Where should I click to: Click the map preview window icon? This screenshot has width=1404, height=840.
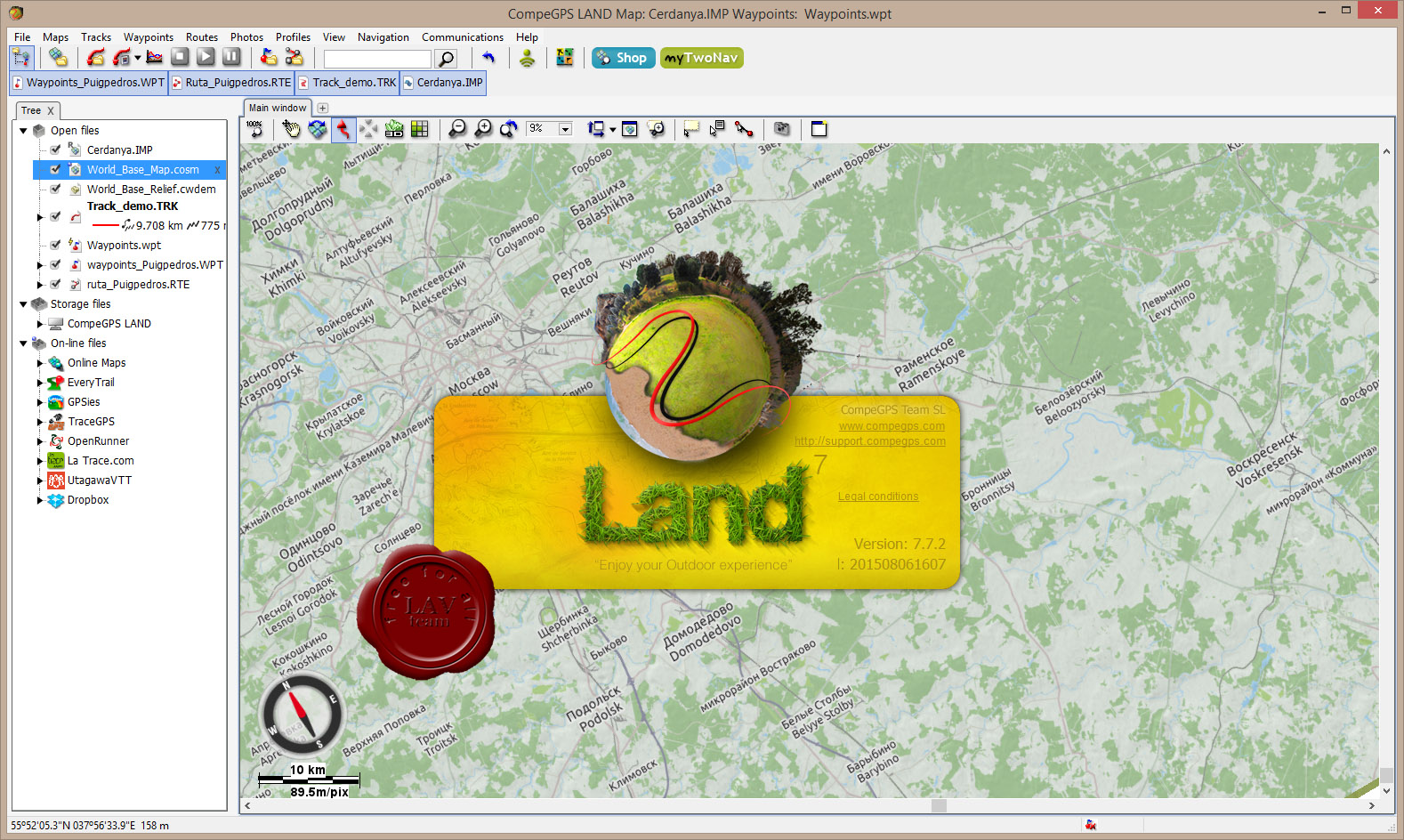pos(630,129)
